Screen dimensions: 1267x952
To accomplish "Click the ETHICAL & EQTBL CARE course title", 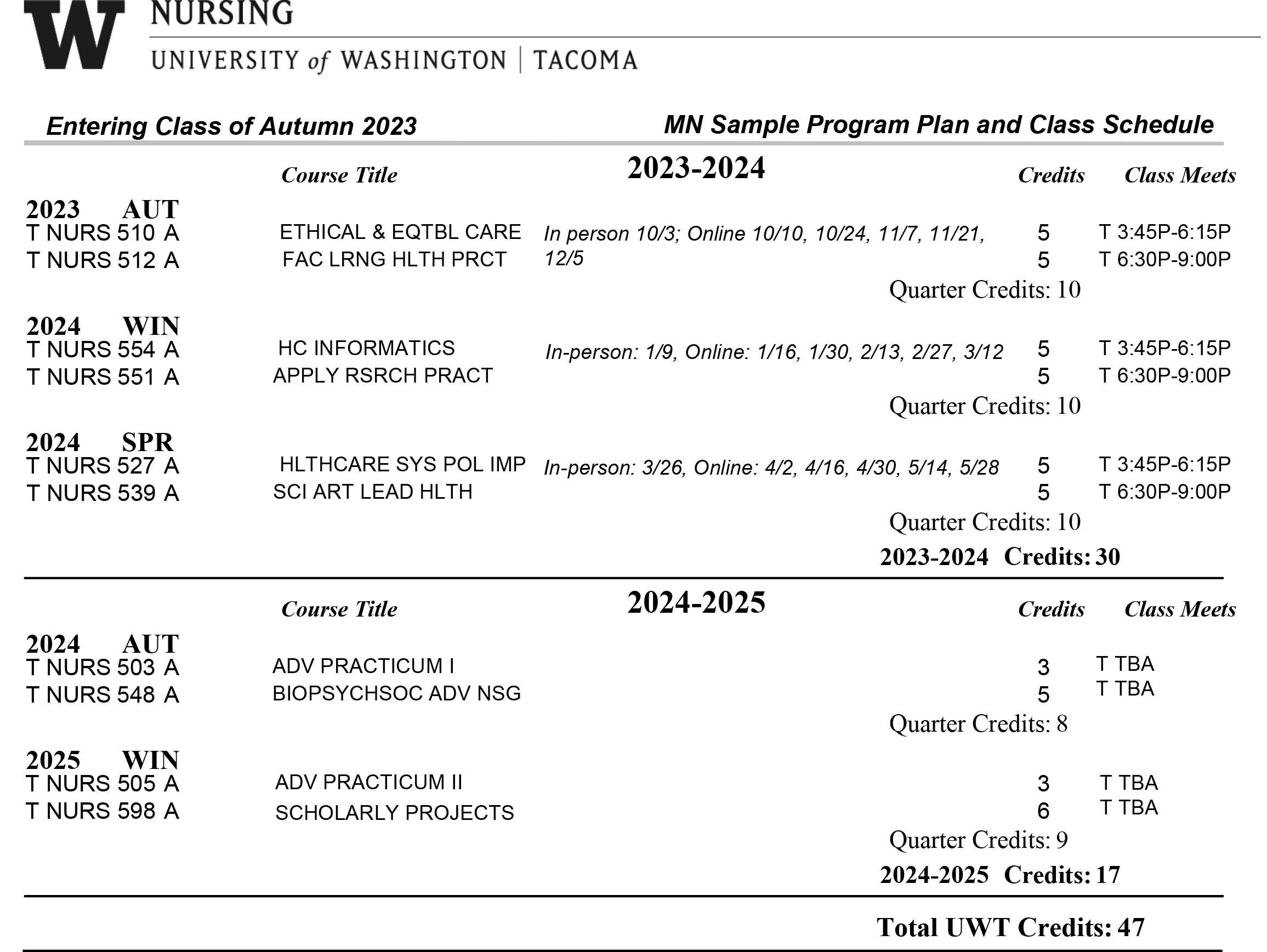I will click(400, 232).
